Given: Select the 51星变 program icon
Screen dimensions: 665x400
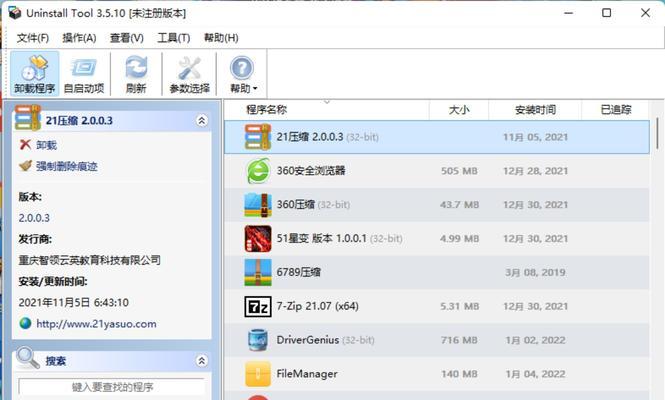Looking at the screenshot, I should coord(258,238).
